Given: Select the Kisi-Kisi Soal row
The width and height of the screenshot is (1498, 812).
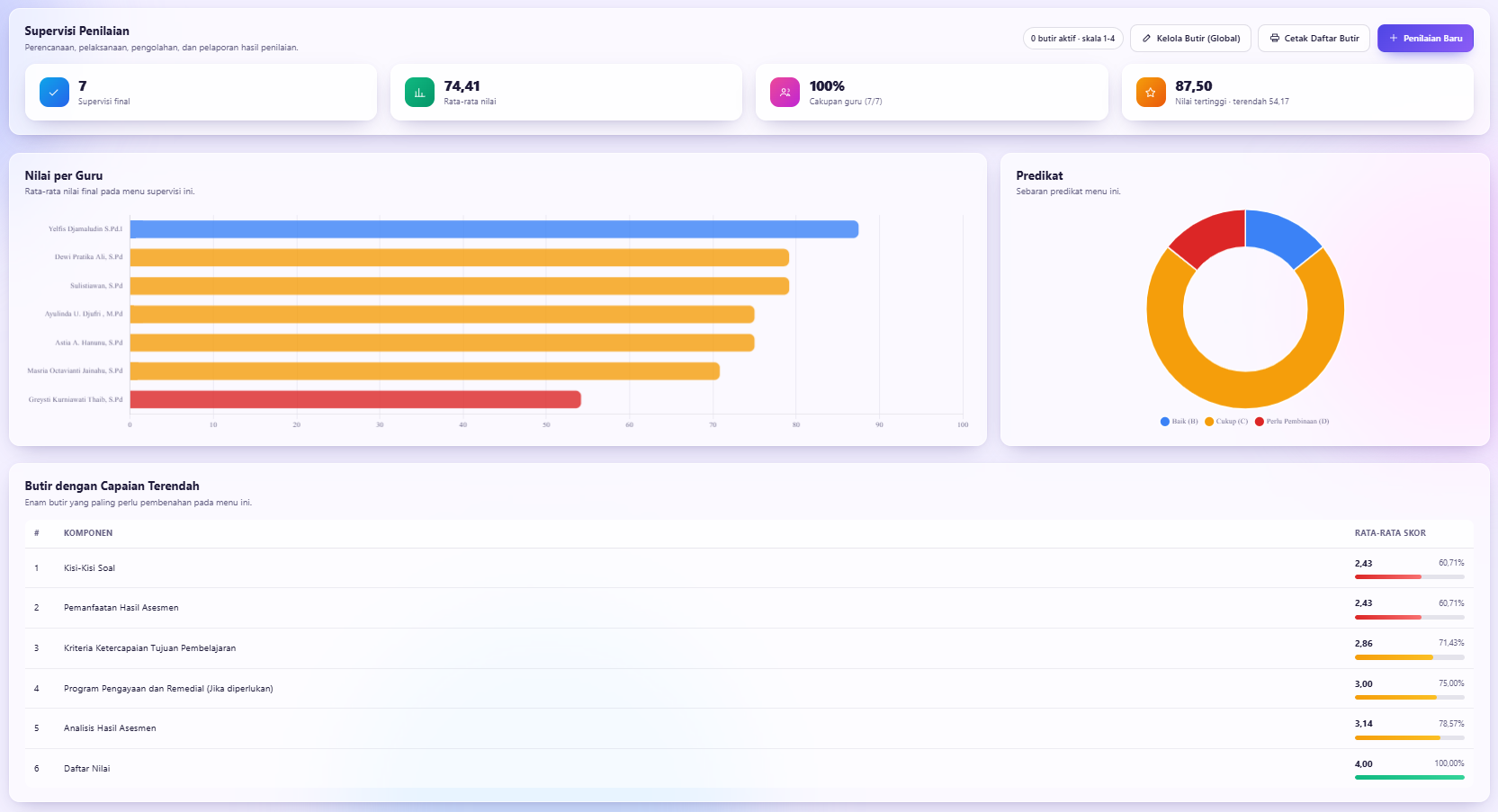Looking at the screenshot, I should tap(749, 568).
